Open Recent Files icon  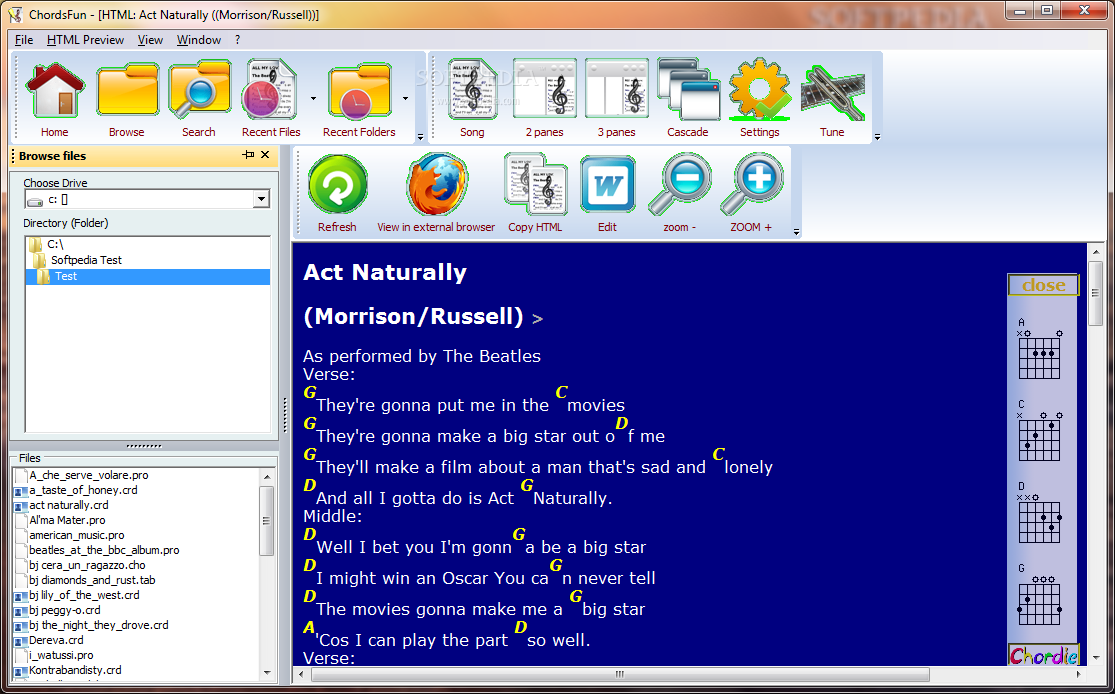click(271, 90)
